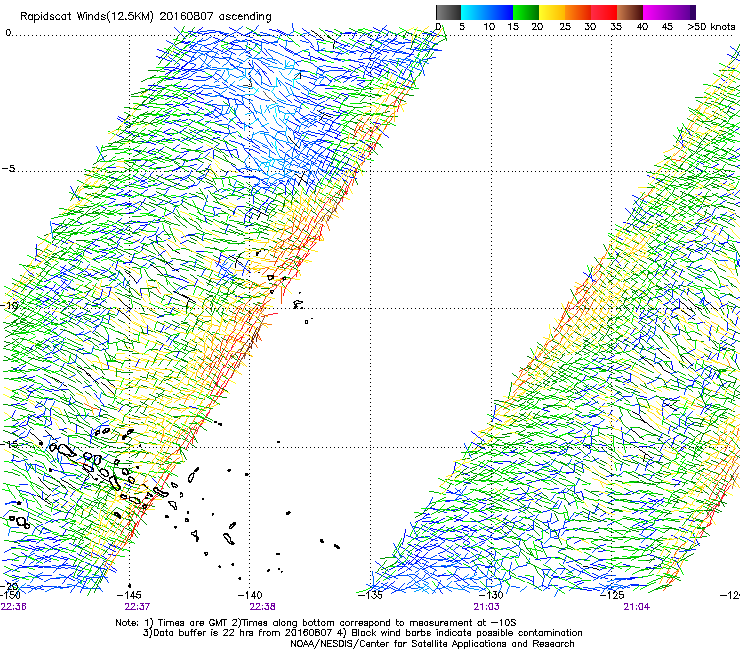Click the purple '21:03' time label
Screen dimensions: 740x650
[x=487, y=607]
